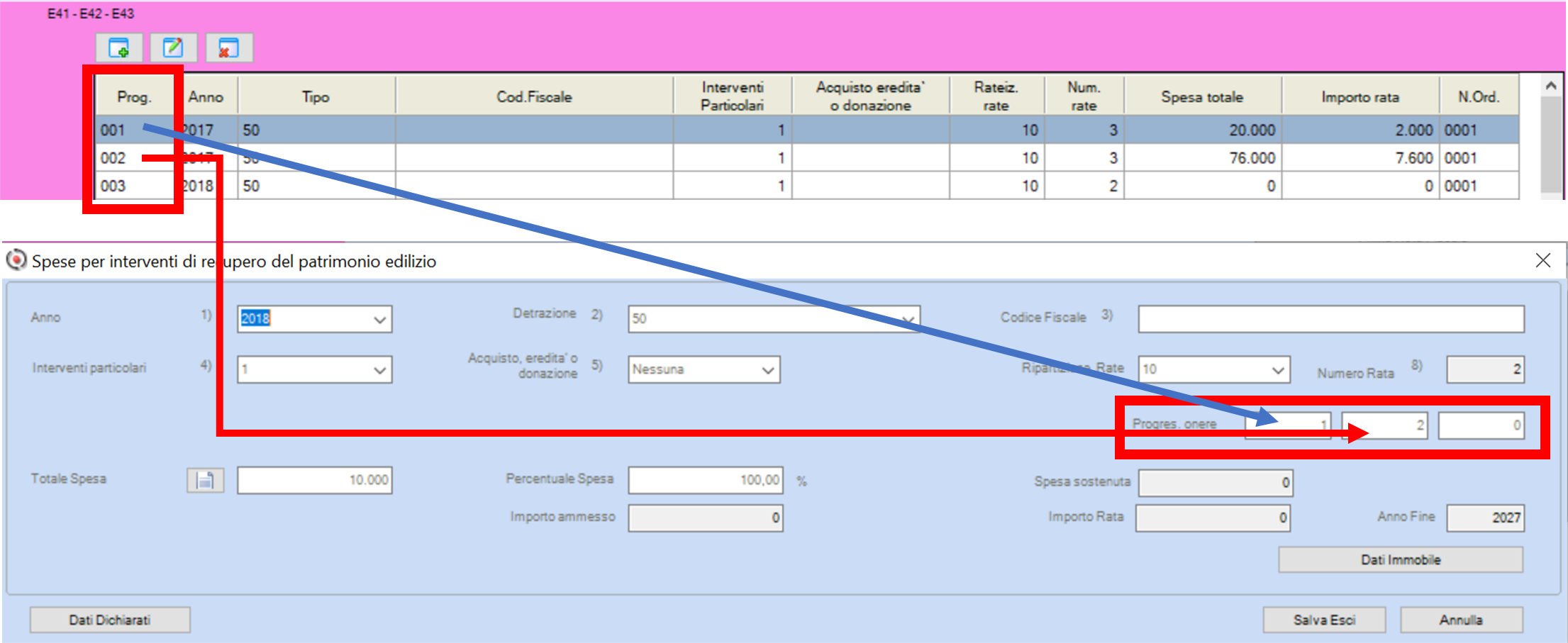Click the Percentuale Spesa field
This screenshot has height=643, width=1568.
point(706,480)
